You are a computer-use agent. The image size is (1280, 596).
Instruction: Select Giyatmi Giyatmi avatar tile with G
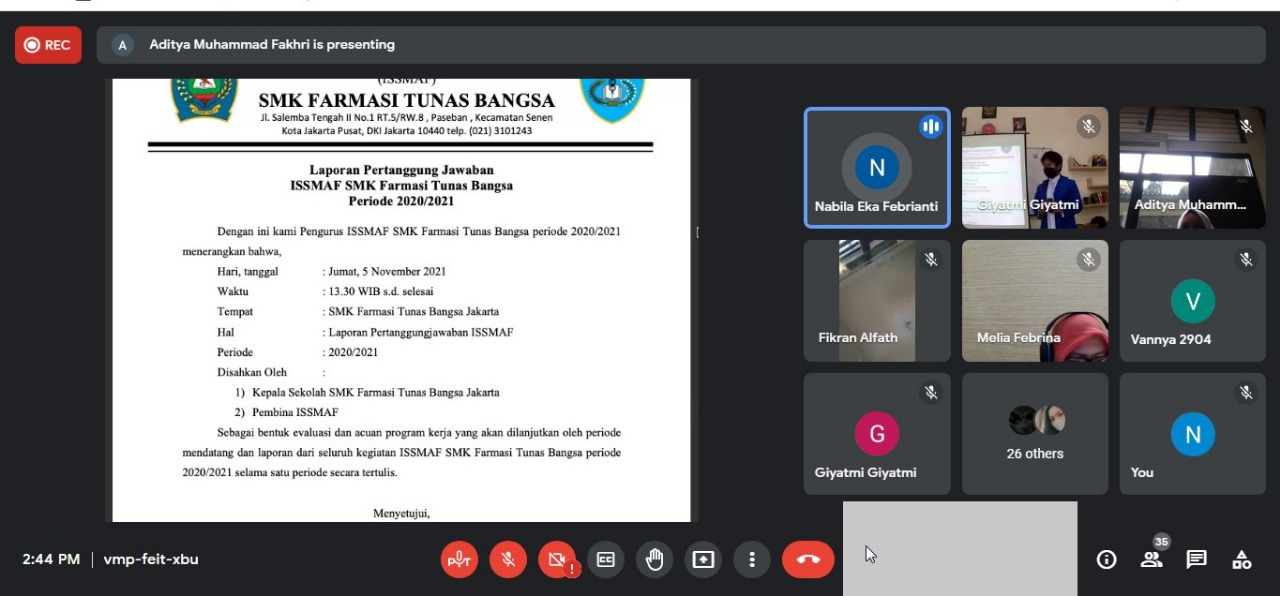(877, 434)
